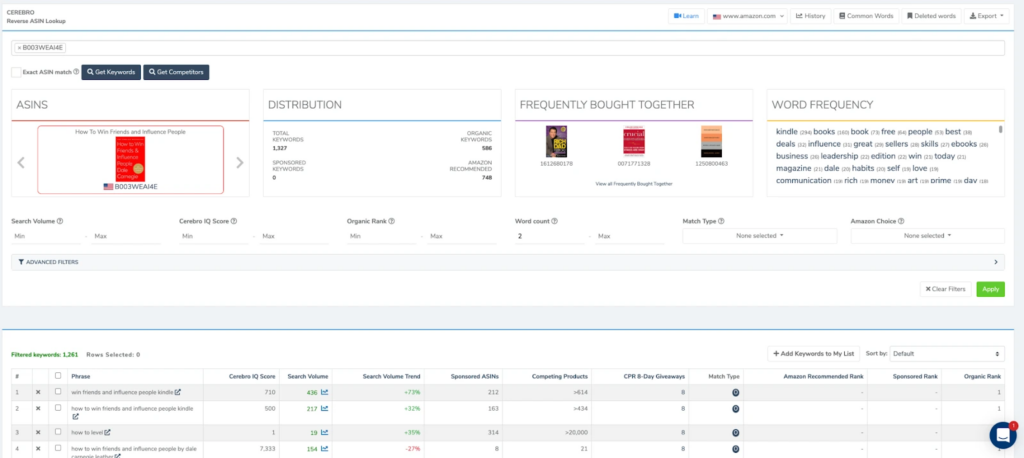This screenshot has height=458, width=1024.
Task: Click the Get Keywords button
Action: pyautogui.click(x=111, y=72)
